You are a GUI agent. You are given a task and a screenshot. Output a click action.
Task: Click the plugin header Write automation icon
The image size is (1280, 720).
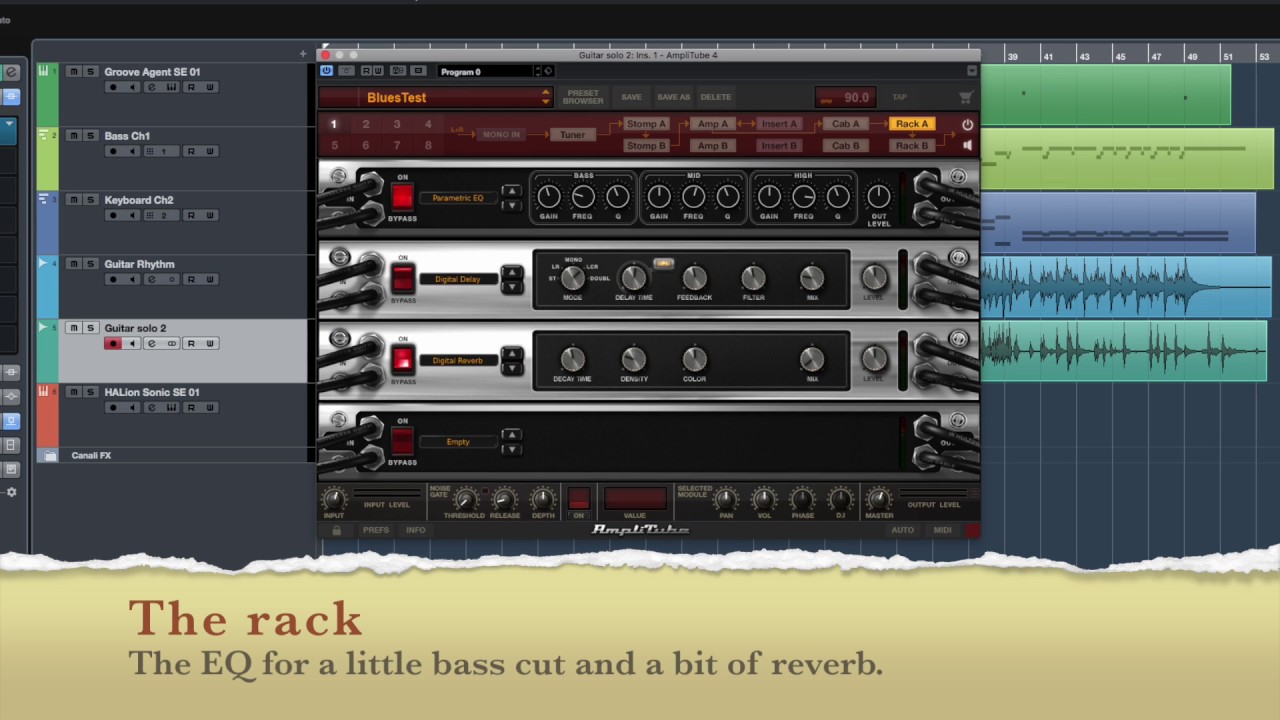[x=378, y=71]
